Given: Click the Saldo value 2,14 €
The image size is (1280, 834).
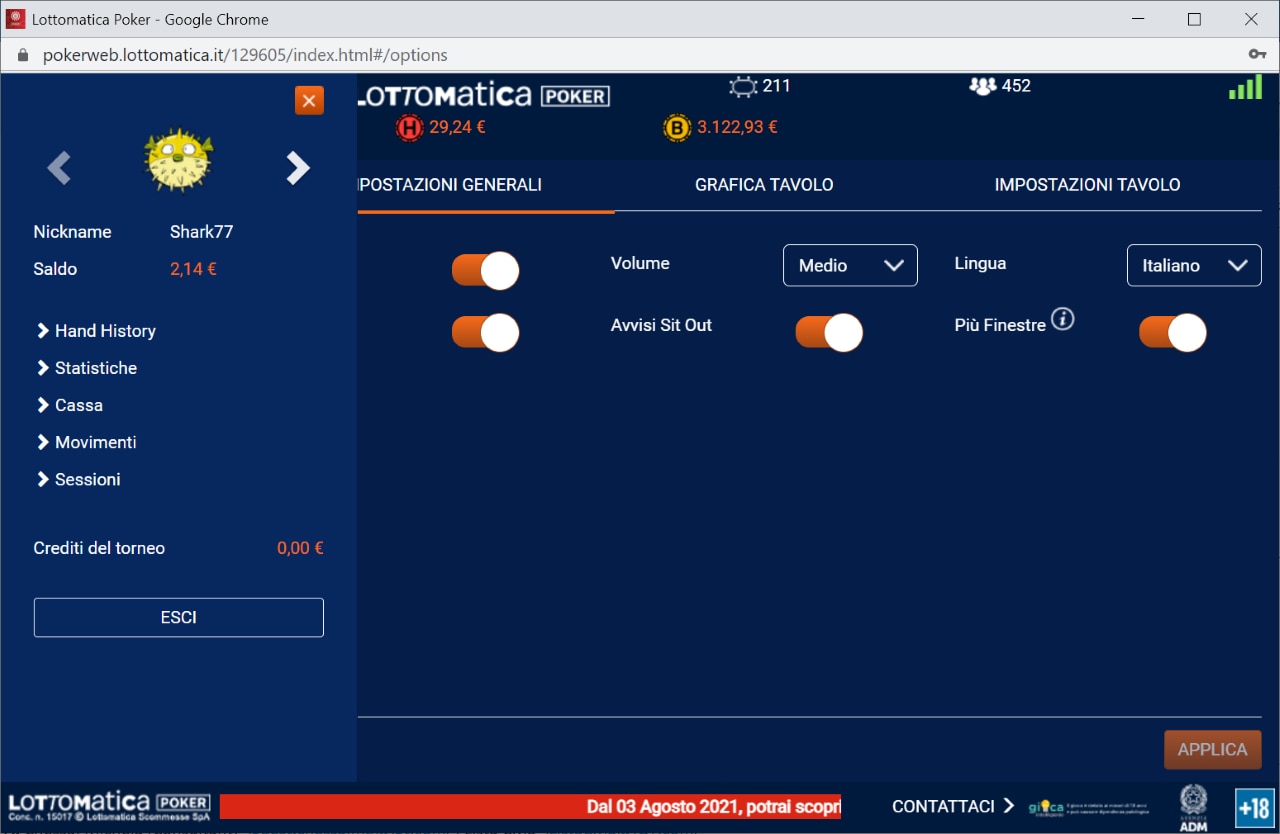Looking at the screenshot, I should 193,269.
